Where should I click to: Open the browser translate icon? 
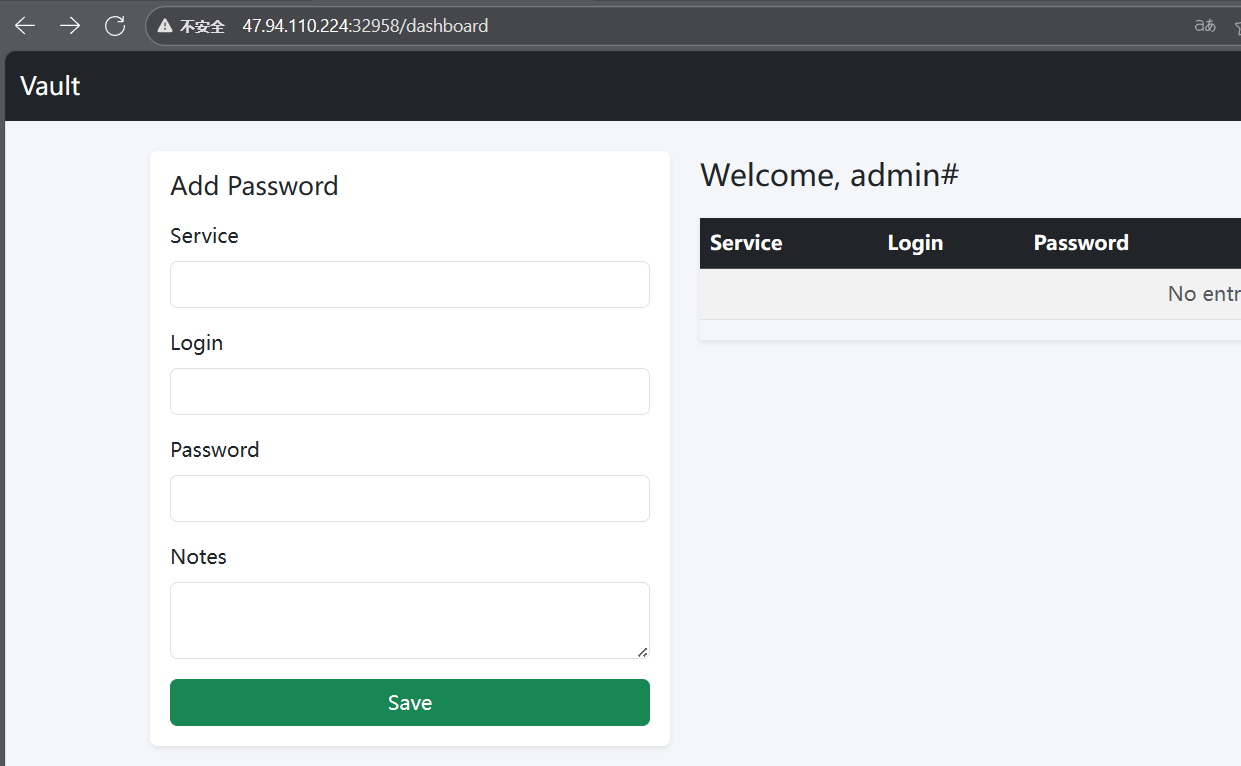1205,26
